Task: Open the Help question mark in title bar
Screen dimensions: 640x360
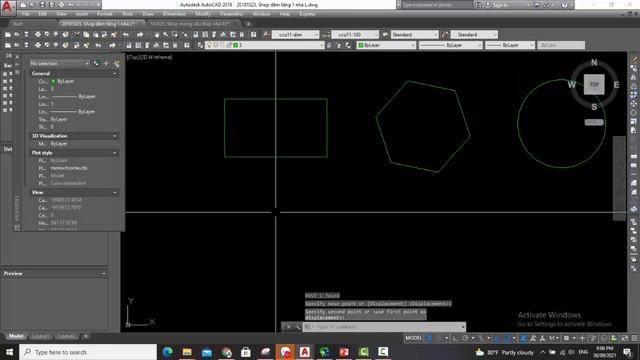Action: [564, 5]
